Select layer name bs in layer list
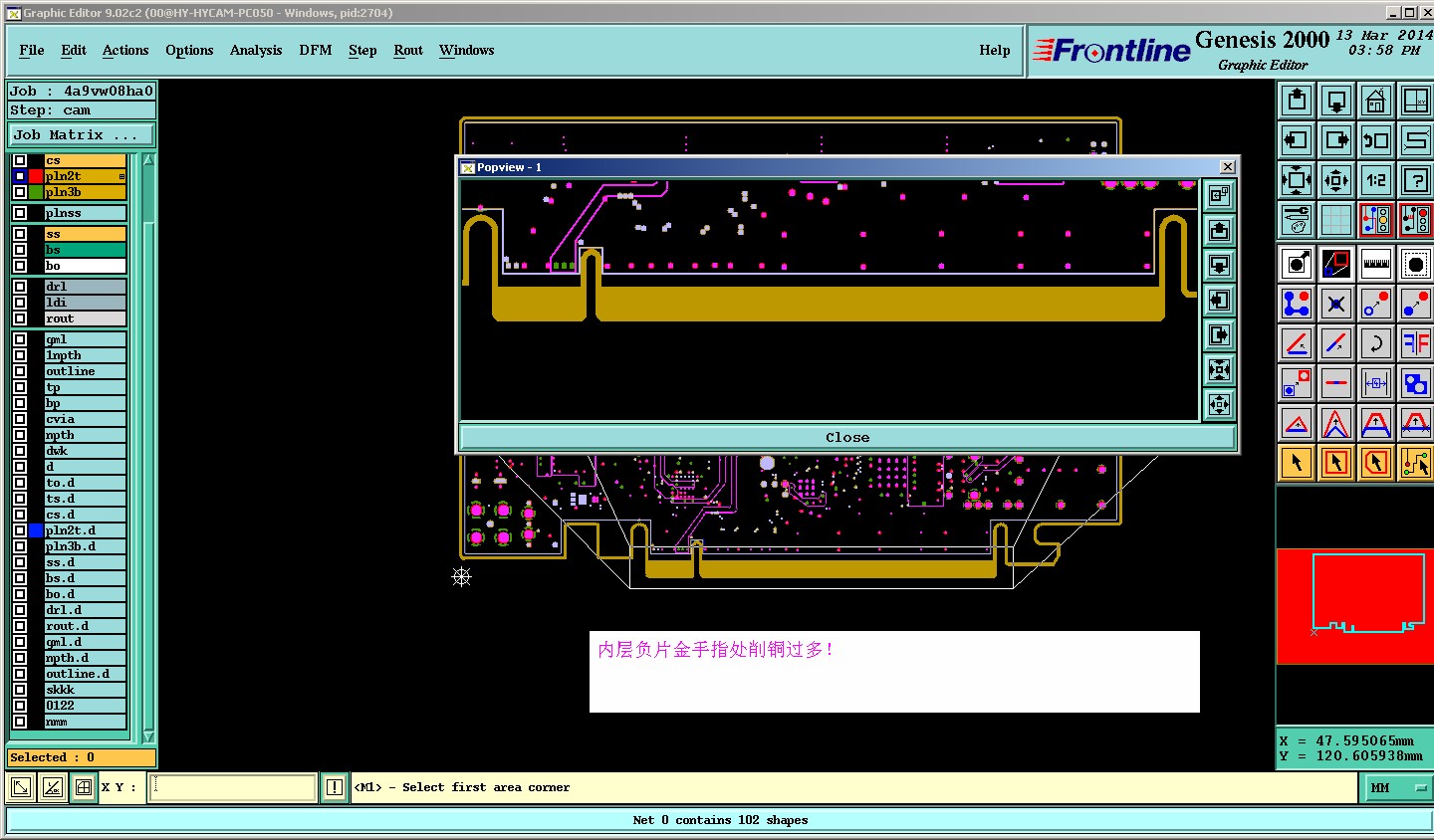The height and width of the screenshot is (840, 1434). coord(86,250)
